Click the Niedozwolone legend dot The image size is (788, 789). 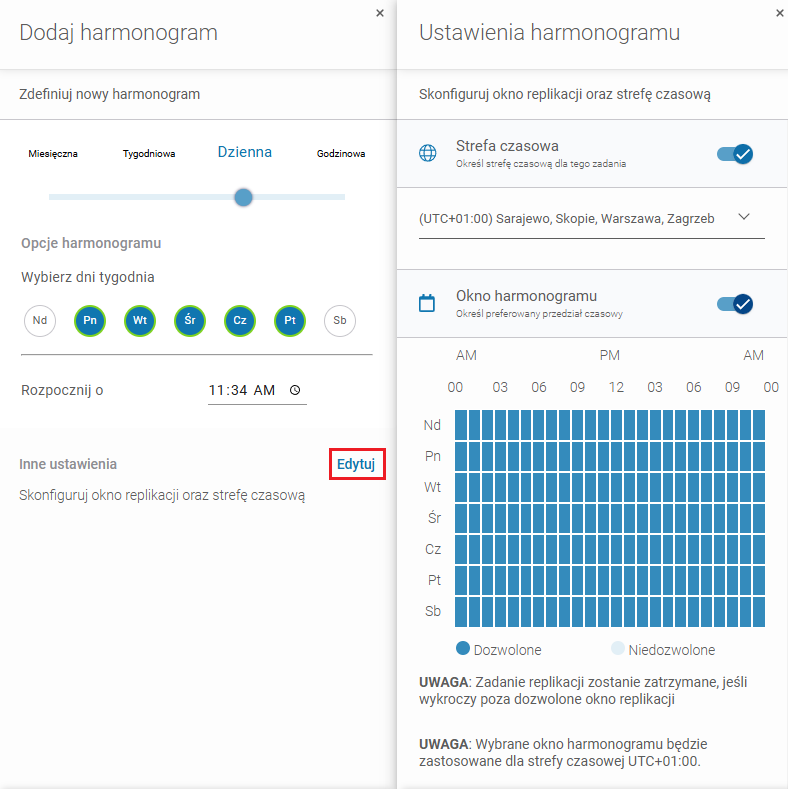617,648
